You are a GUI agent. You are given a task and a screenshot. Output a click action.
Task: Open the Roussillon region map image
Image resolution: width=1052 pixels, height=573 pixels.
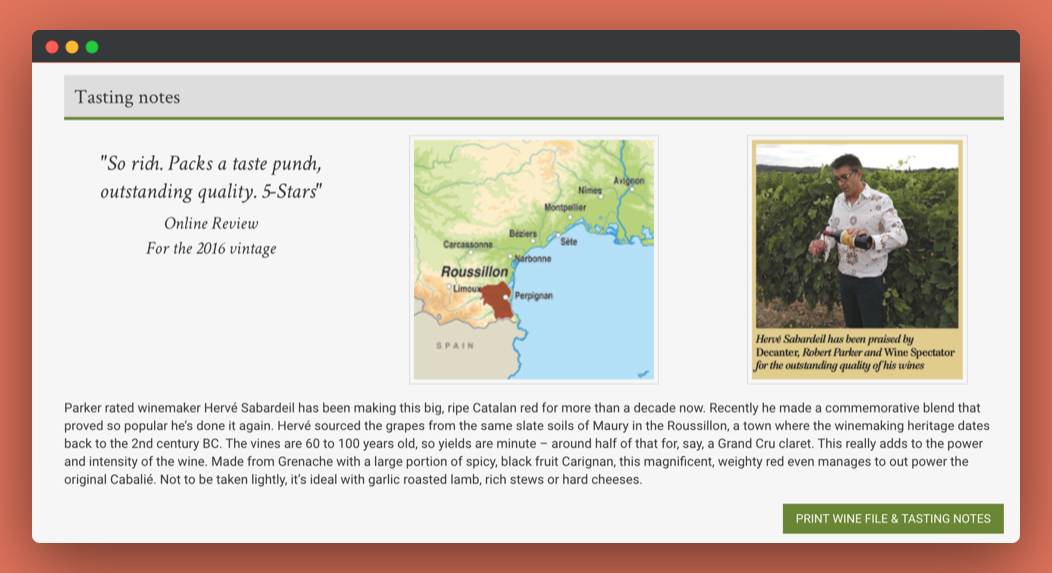[x=533, y=260]
